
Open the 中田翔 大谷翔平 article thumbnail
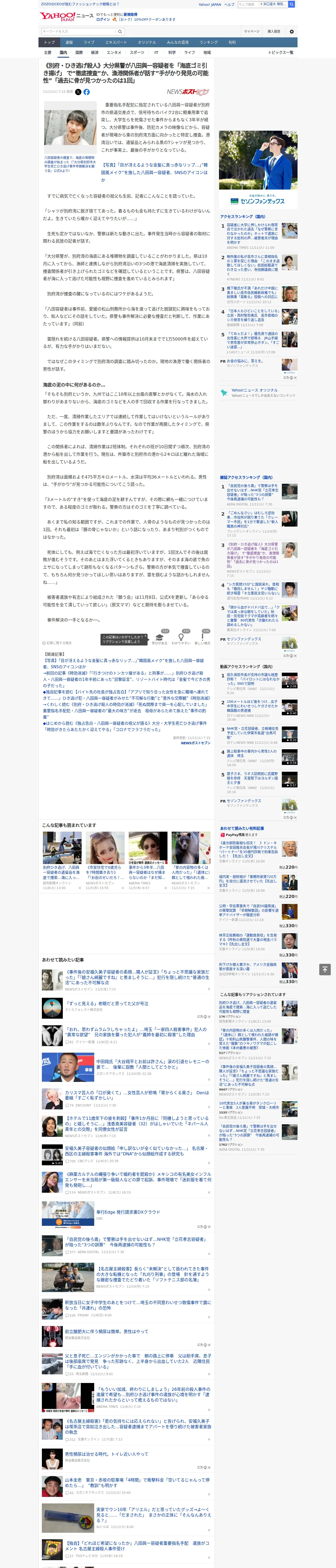coord(68,1068)
